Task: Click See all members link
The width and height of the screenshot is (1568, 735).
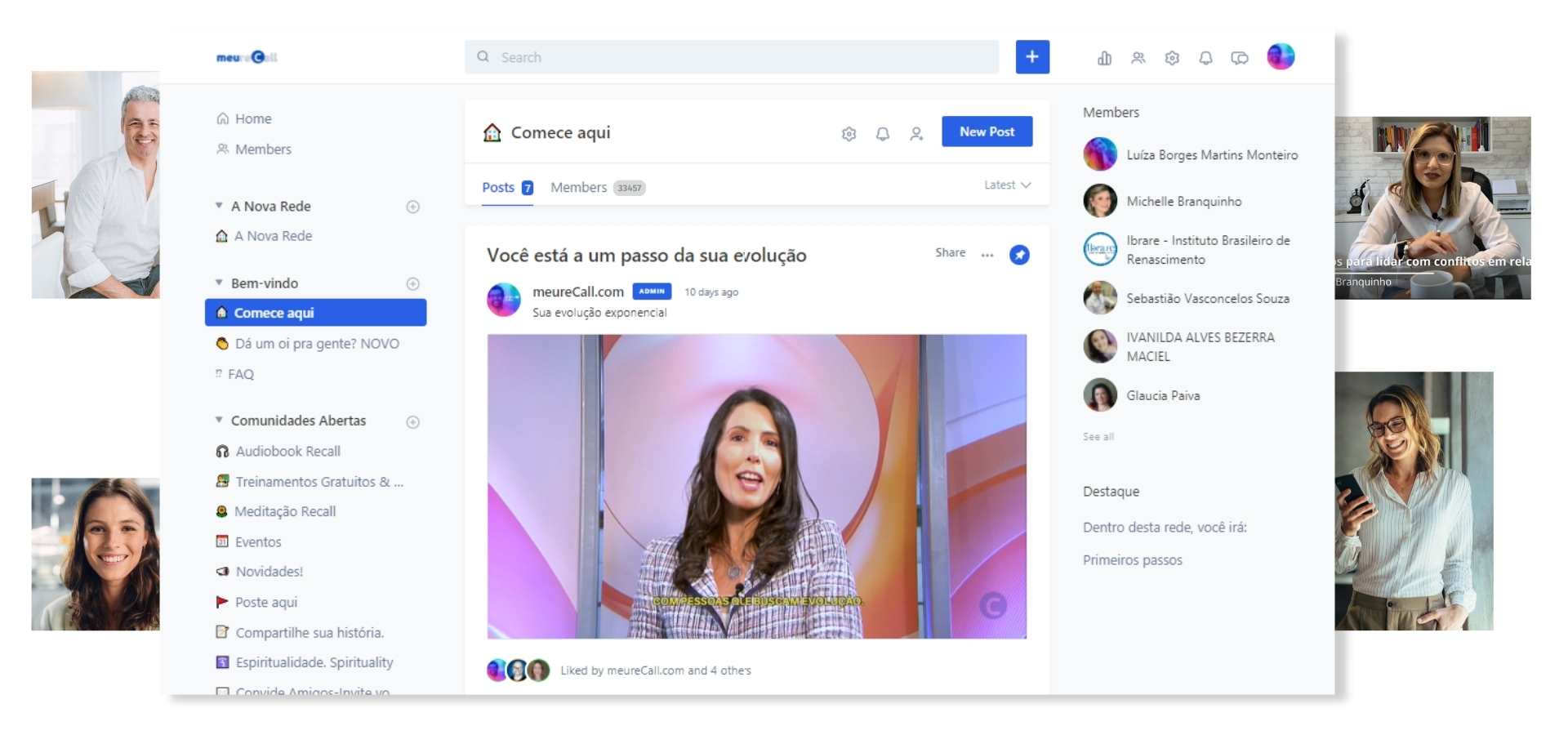Action: point(1098,437)
